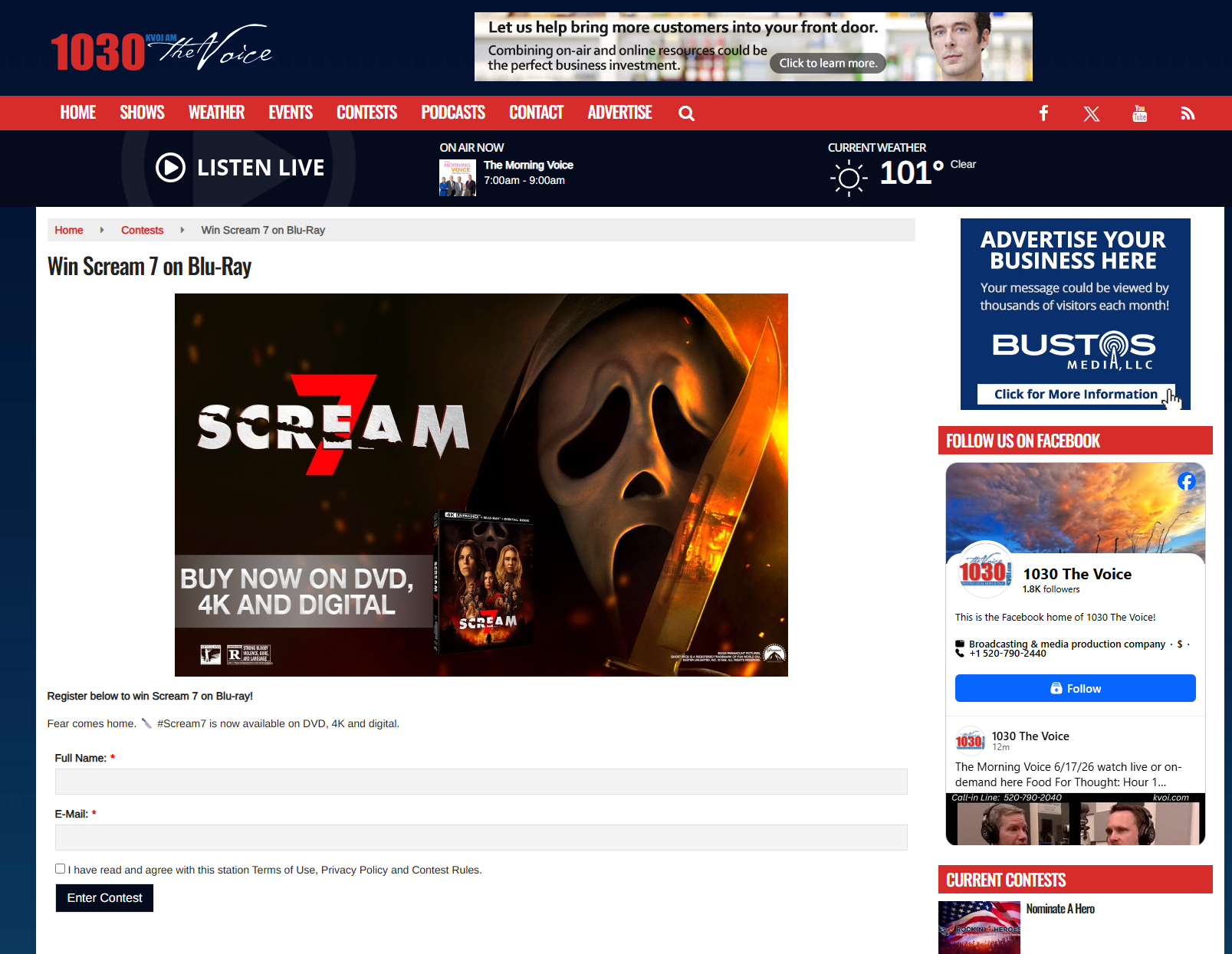Click the 1030 The Voice logo
Image resolution: width=1232 pixels, height=954 pixels.
[x=161, y=48]
